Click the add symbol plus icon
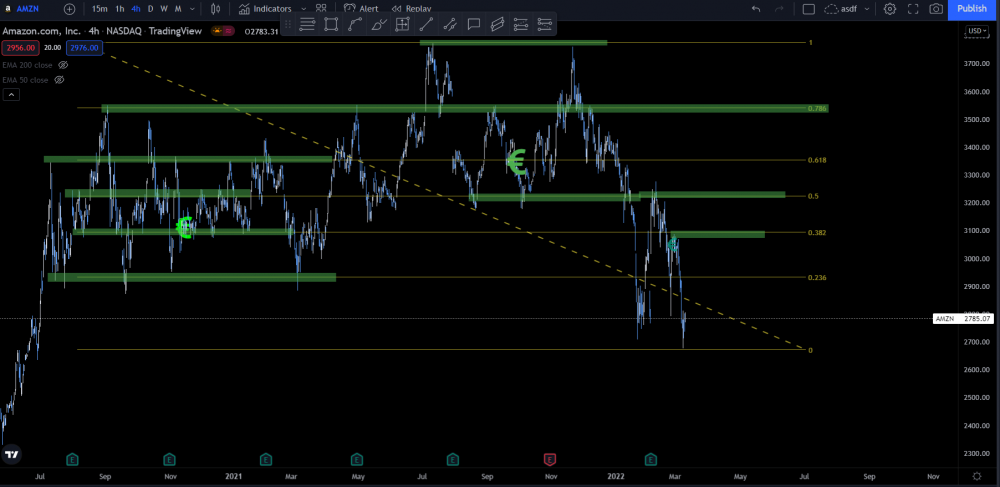This screenshot has height=487, width=1000. tap(70, 9)
